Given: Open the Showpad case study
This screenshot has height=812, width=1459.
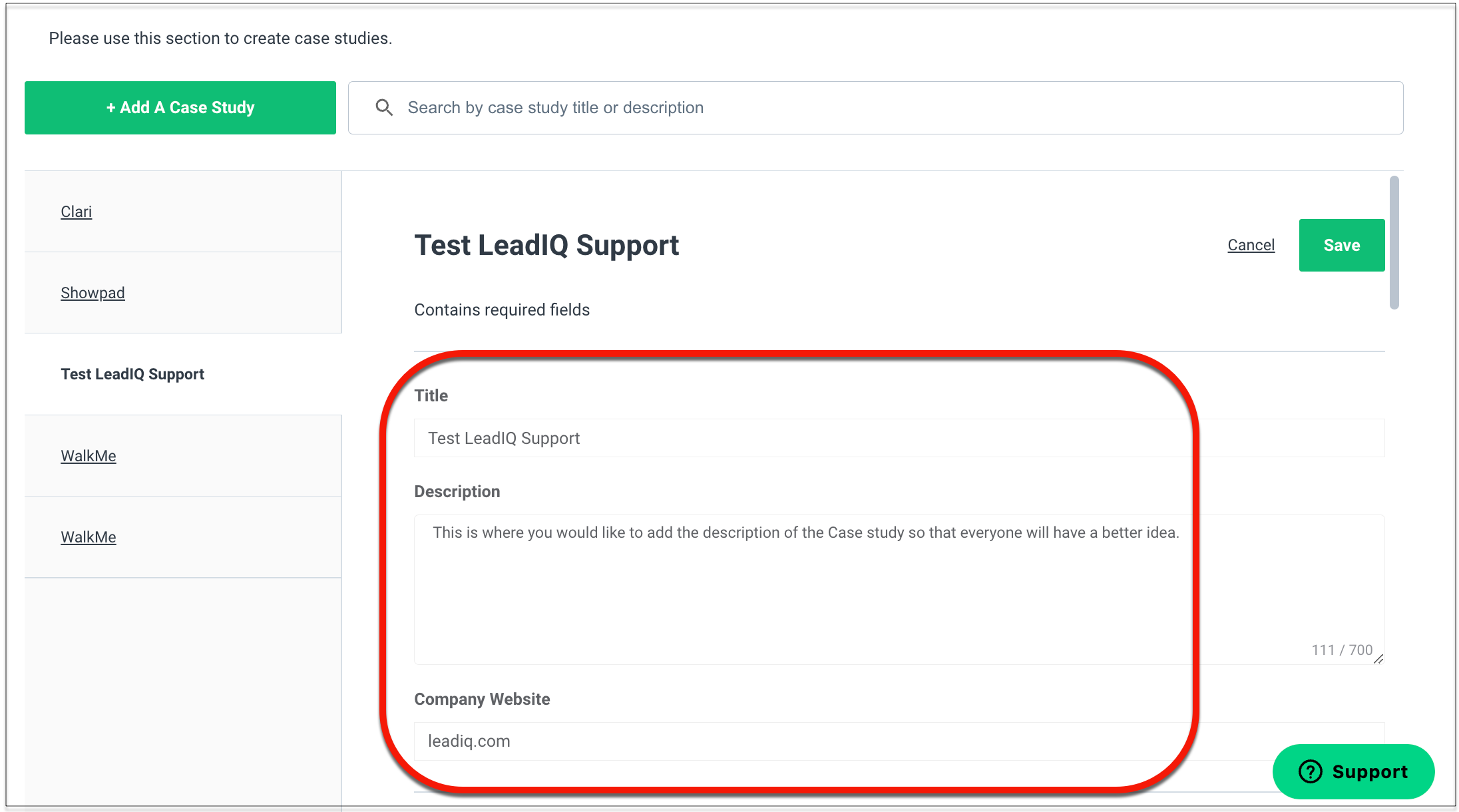Looking at the screenshot, I should pos(93,293).
